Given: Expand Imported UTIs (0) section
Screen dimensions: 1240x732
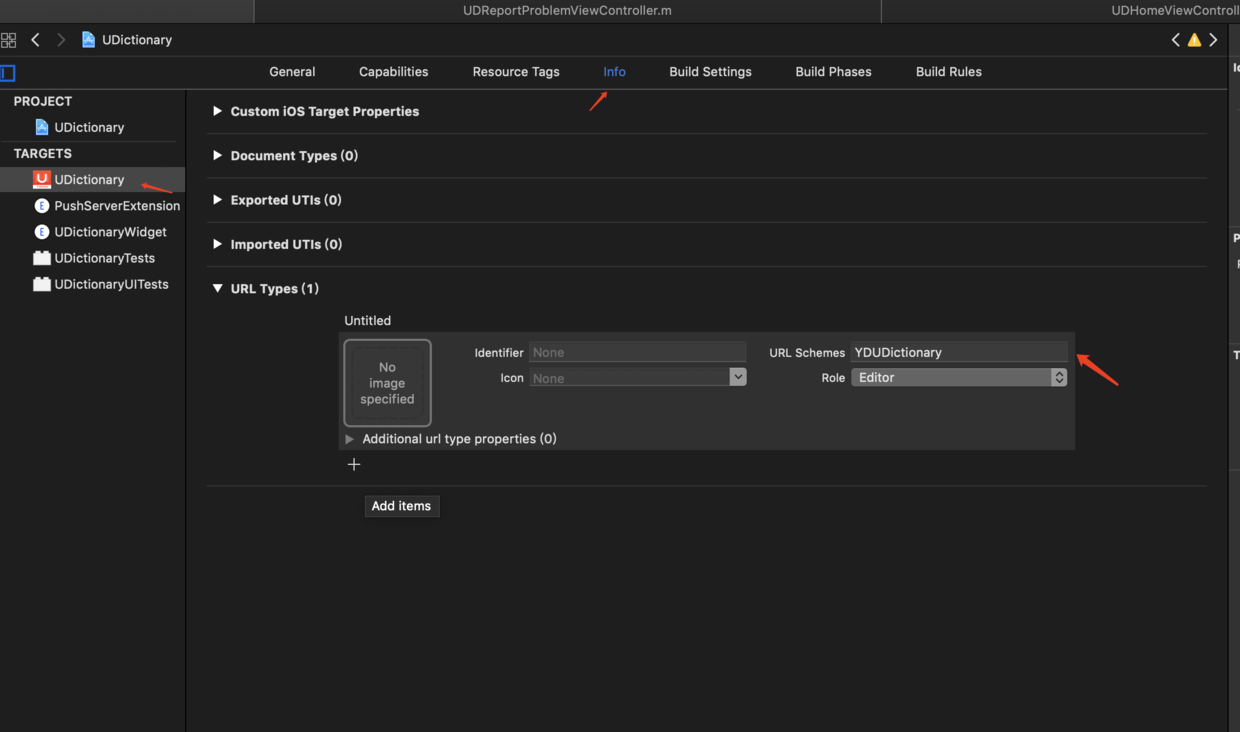Looking at the screenshot, I should (x=217, y=244).
